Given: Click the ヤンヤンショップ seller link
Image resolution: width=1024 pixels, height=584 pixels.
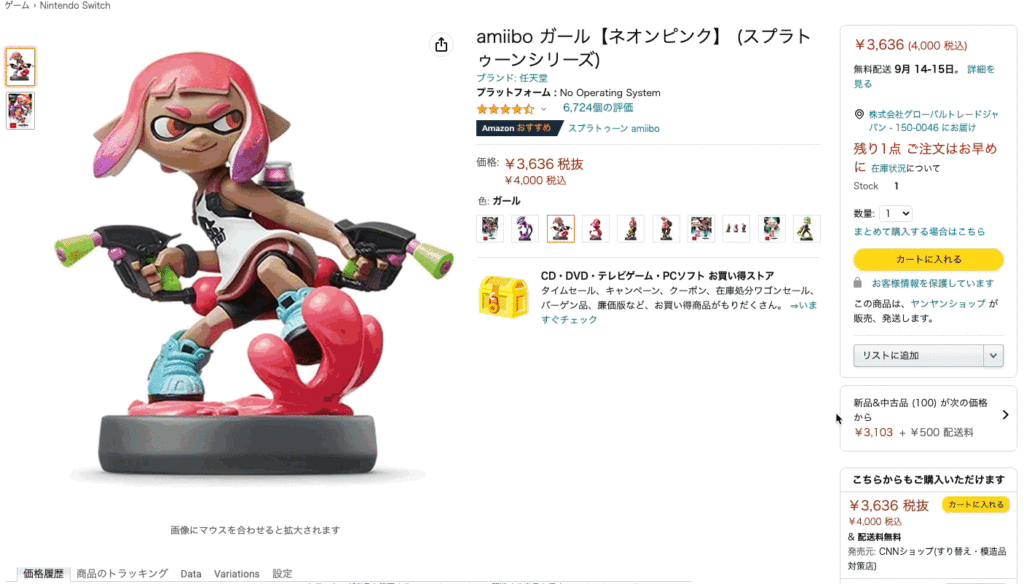Looking at the screenshot, I should 948,304.
